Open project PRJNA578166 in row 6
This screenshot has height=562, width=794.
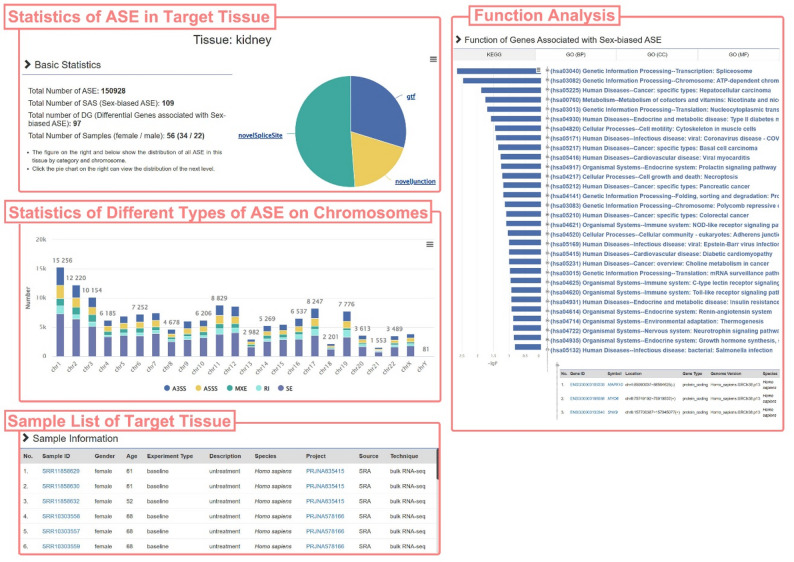click(325, 547)
